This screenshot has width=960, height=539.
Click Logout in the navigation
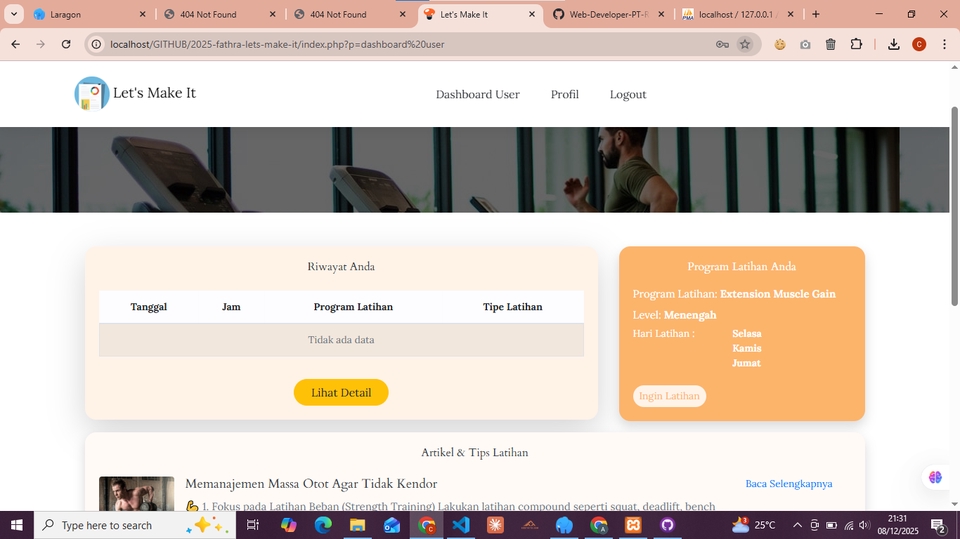(628, 94)
